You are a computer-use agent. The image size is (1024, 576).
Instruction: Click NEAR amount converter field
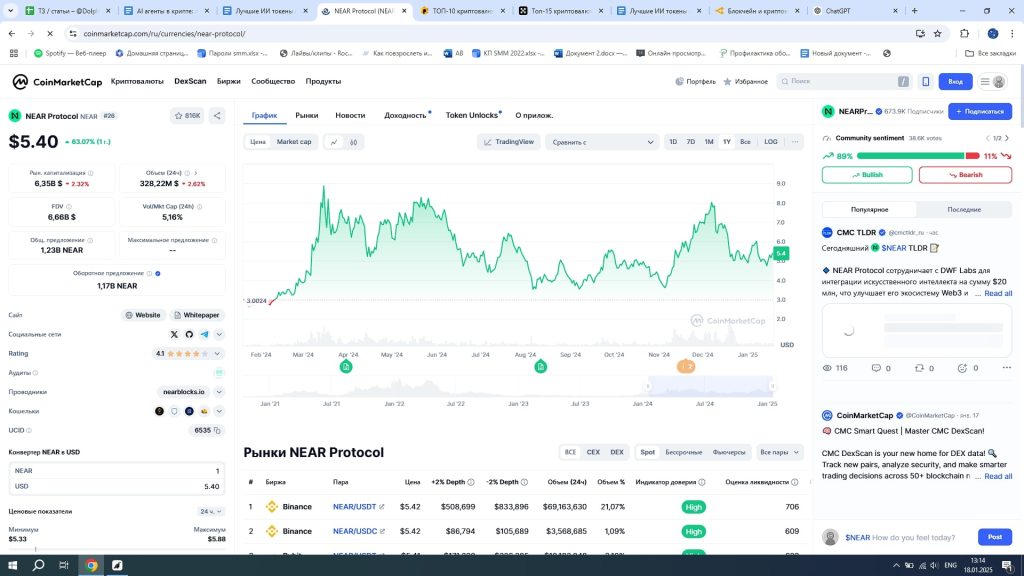coord(117,471)
